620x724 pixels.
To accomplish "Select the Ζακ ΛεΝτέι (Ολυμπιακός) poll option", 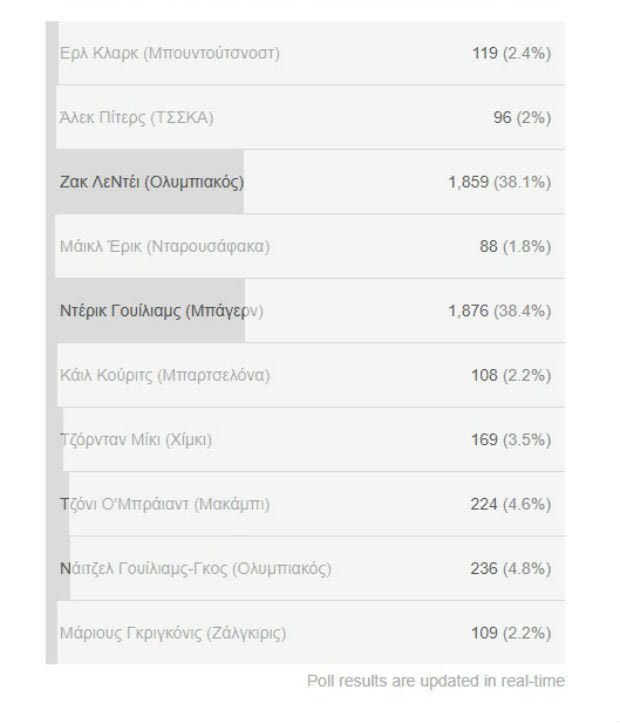I will pyautogui.click(x=305, y=182).
